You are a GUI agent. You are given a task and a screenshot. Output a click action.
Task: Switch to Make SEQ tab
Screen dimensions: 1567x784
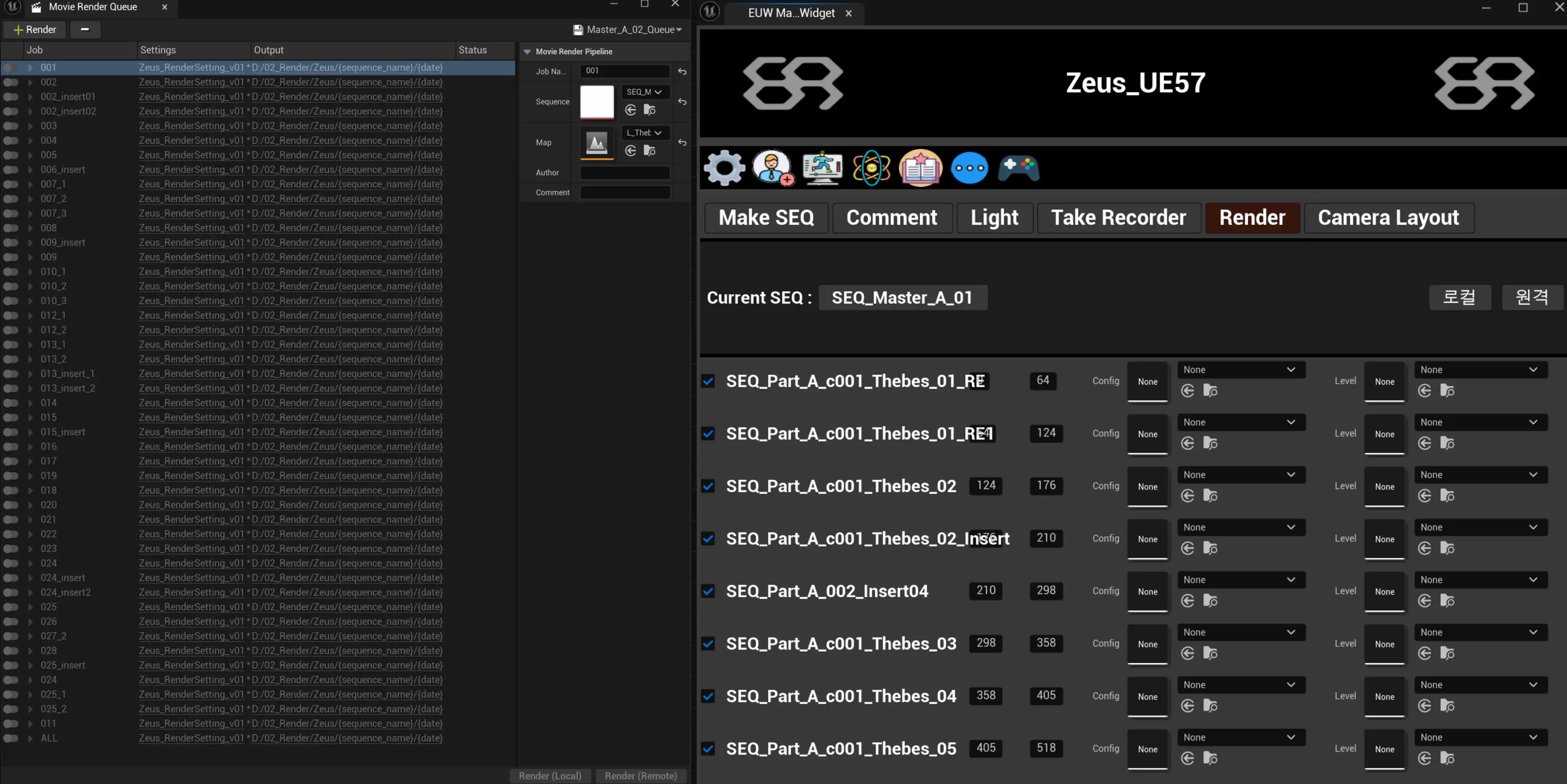coord(766,218)
